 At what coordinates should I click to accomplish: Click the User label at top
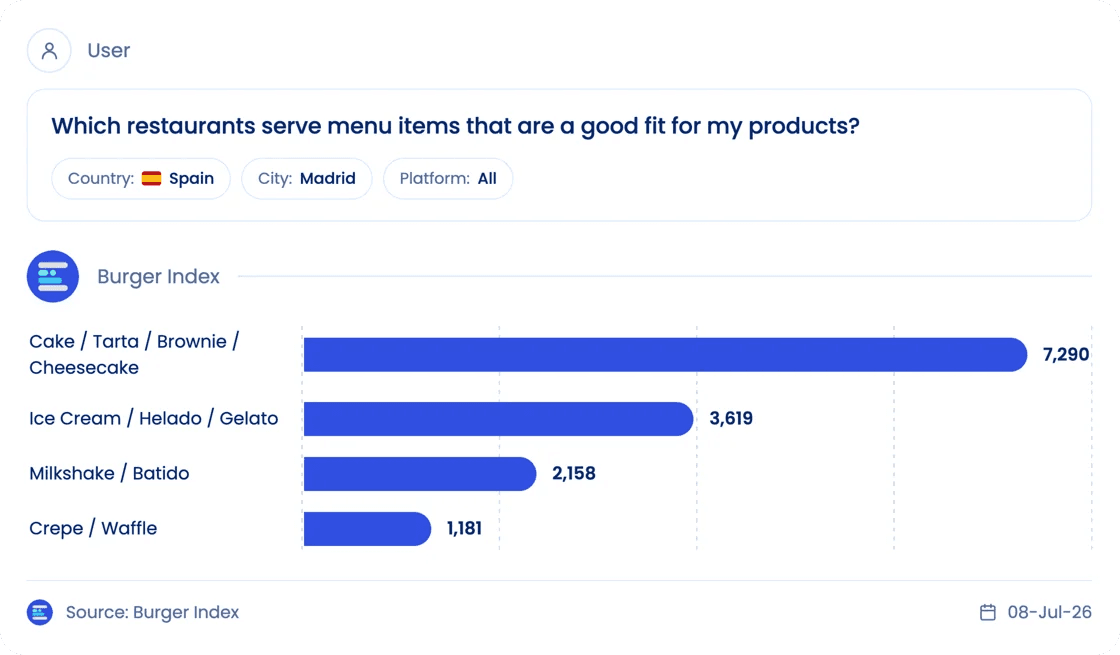coord(109,51)
